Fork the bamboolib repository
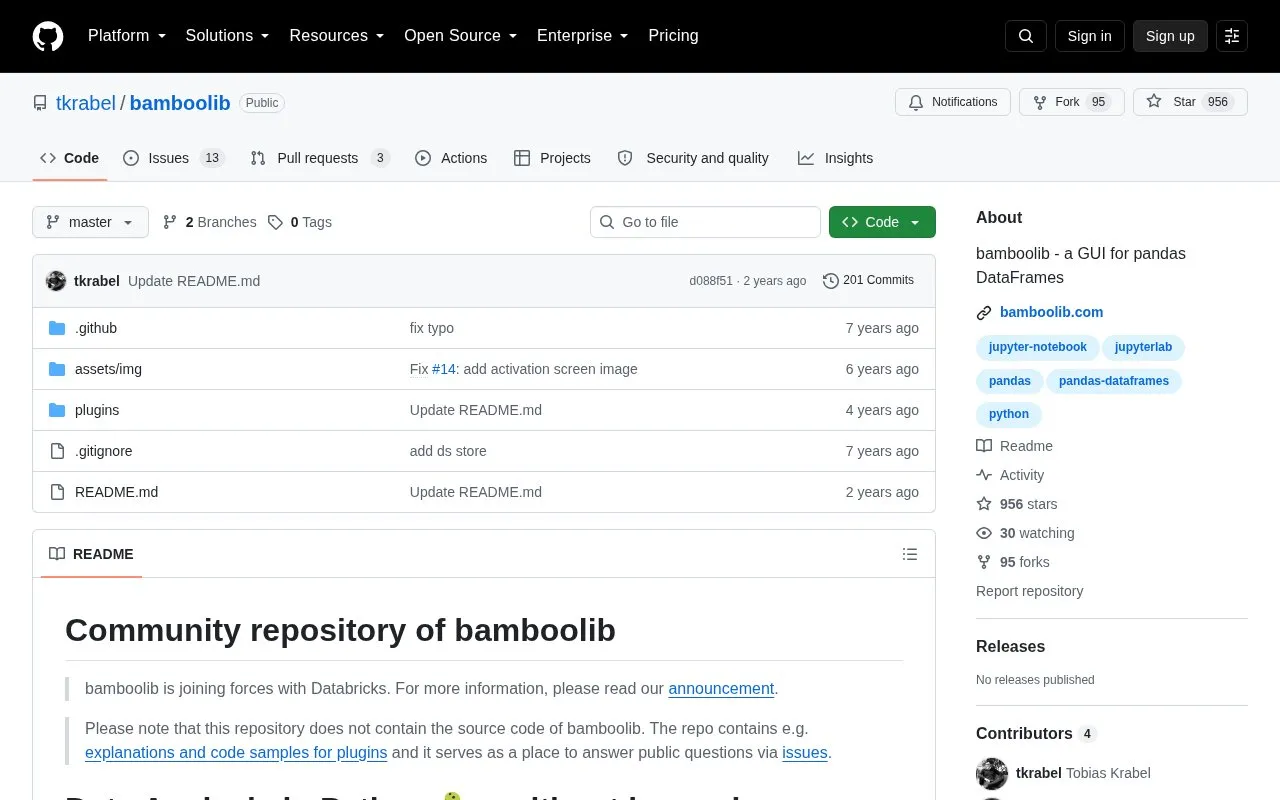The image size is (1280, 800). [1071, 102]
